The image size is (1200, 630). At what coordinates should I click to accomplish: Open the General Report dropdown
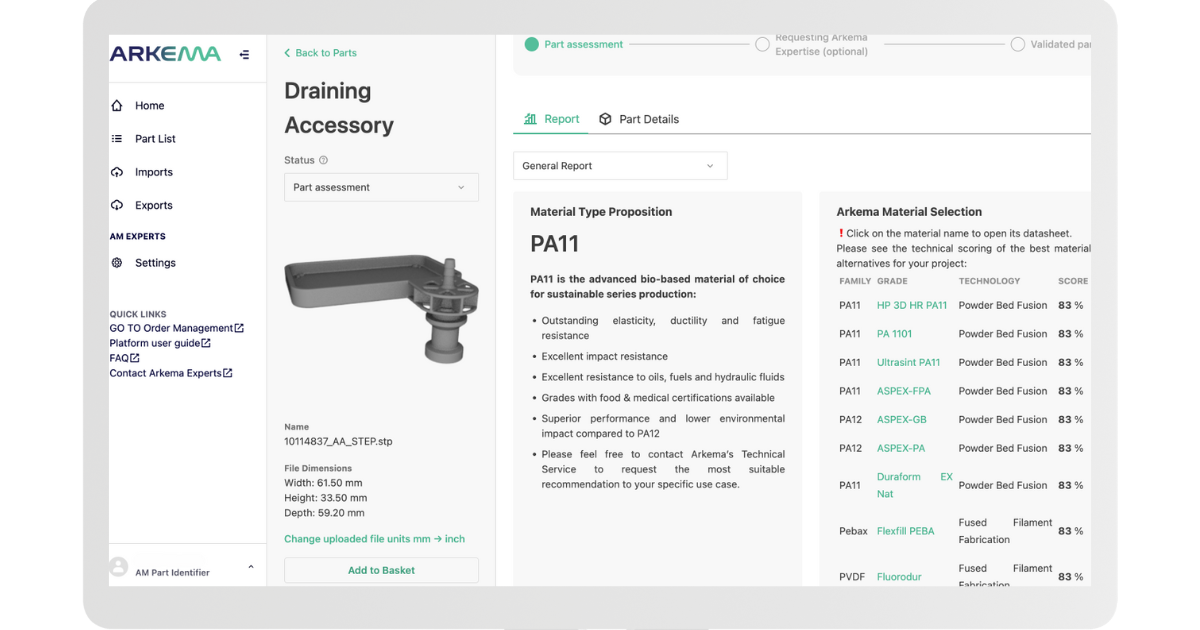coord(620,165)
